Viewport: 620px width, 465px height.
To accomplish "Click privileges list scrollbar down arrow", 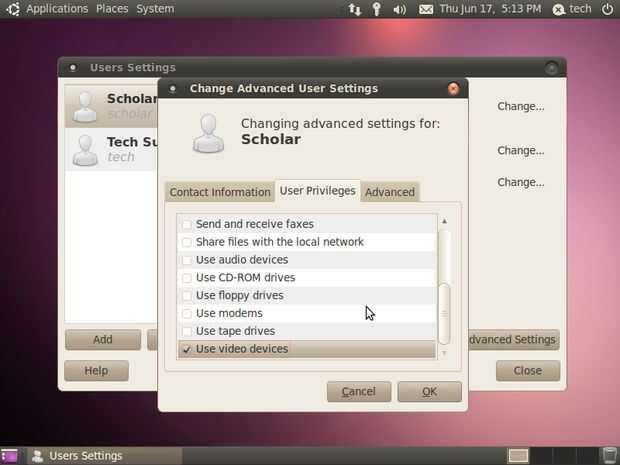I will point(444,353).
